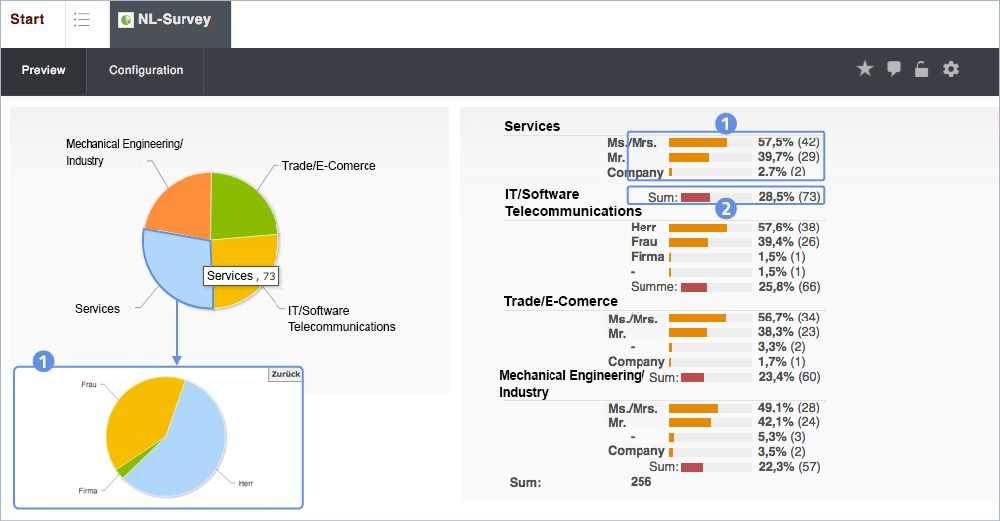
Task: Open settings gear icon in toolbar
Action: pos(951,69)
